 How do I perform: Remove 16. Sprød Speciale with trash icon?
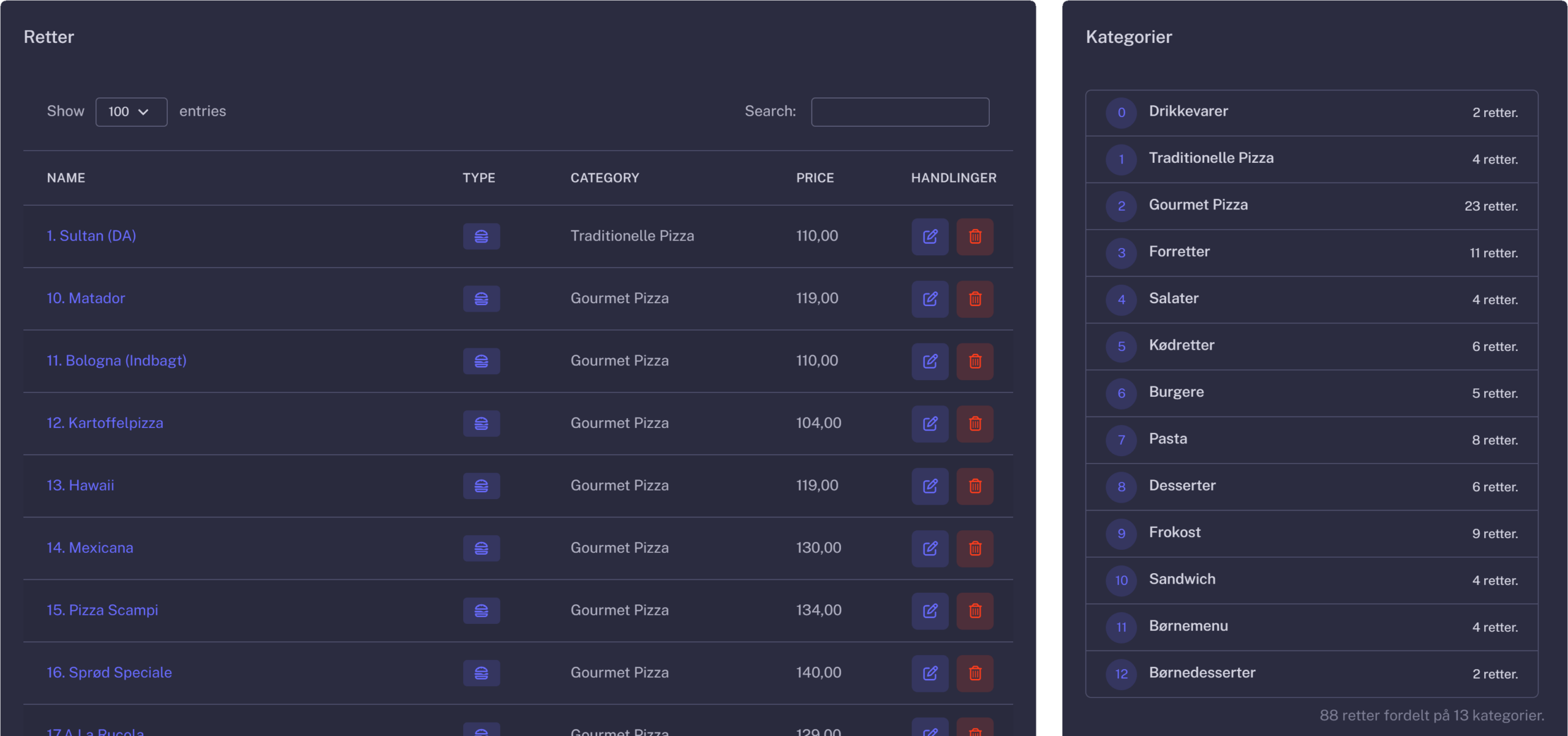click(x=975, y=673)
